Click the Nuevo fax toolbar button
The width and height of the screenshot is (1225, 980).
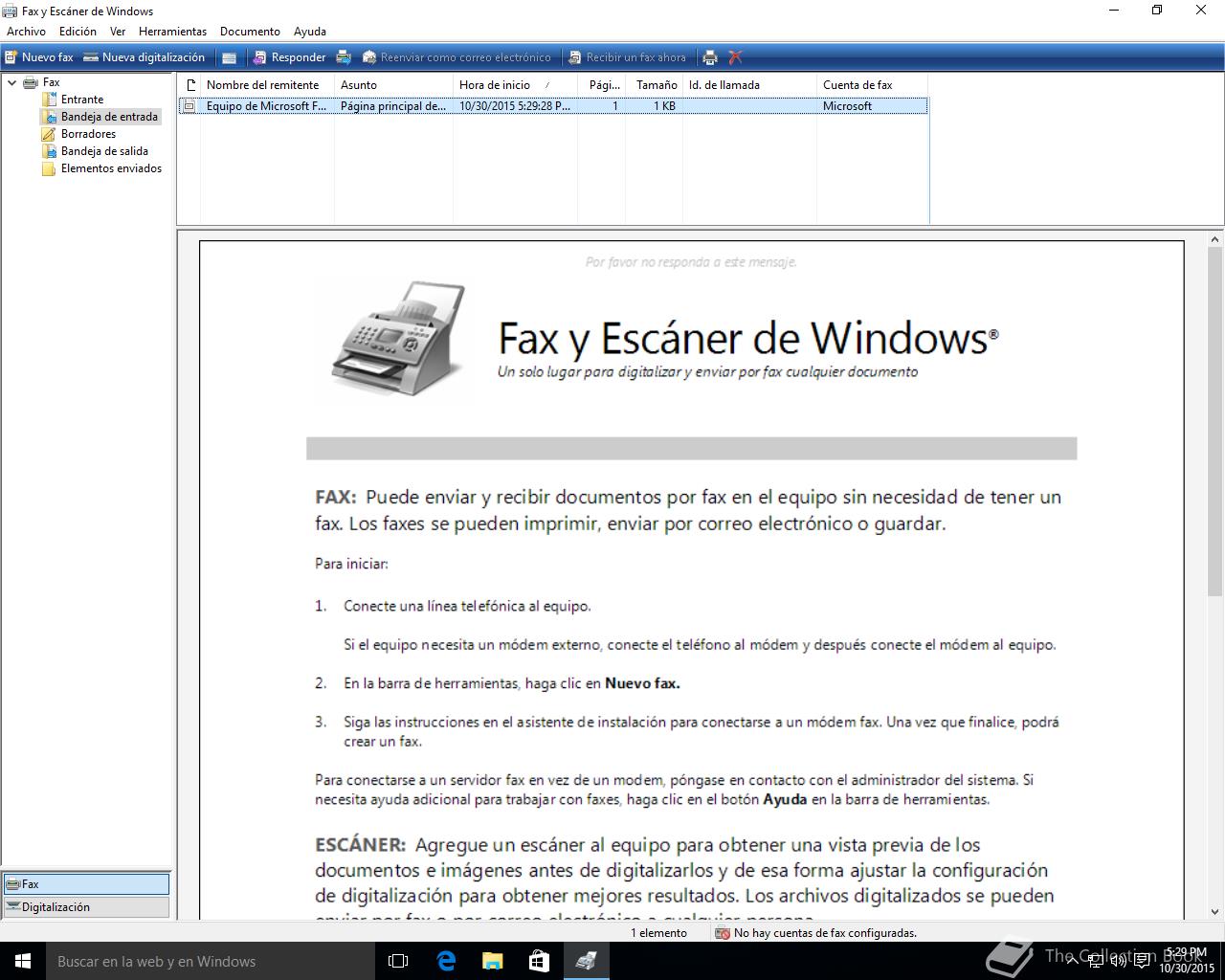[38, 57]
